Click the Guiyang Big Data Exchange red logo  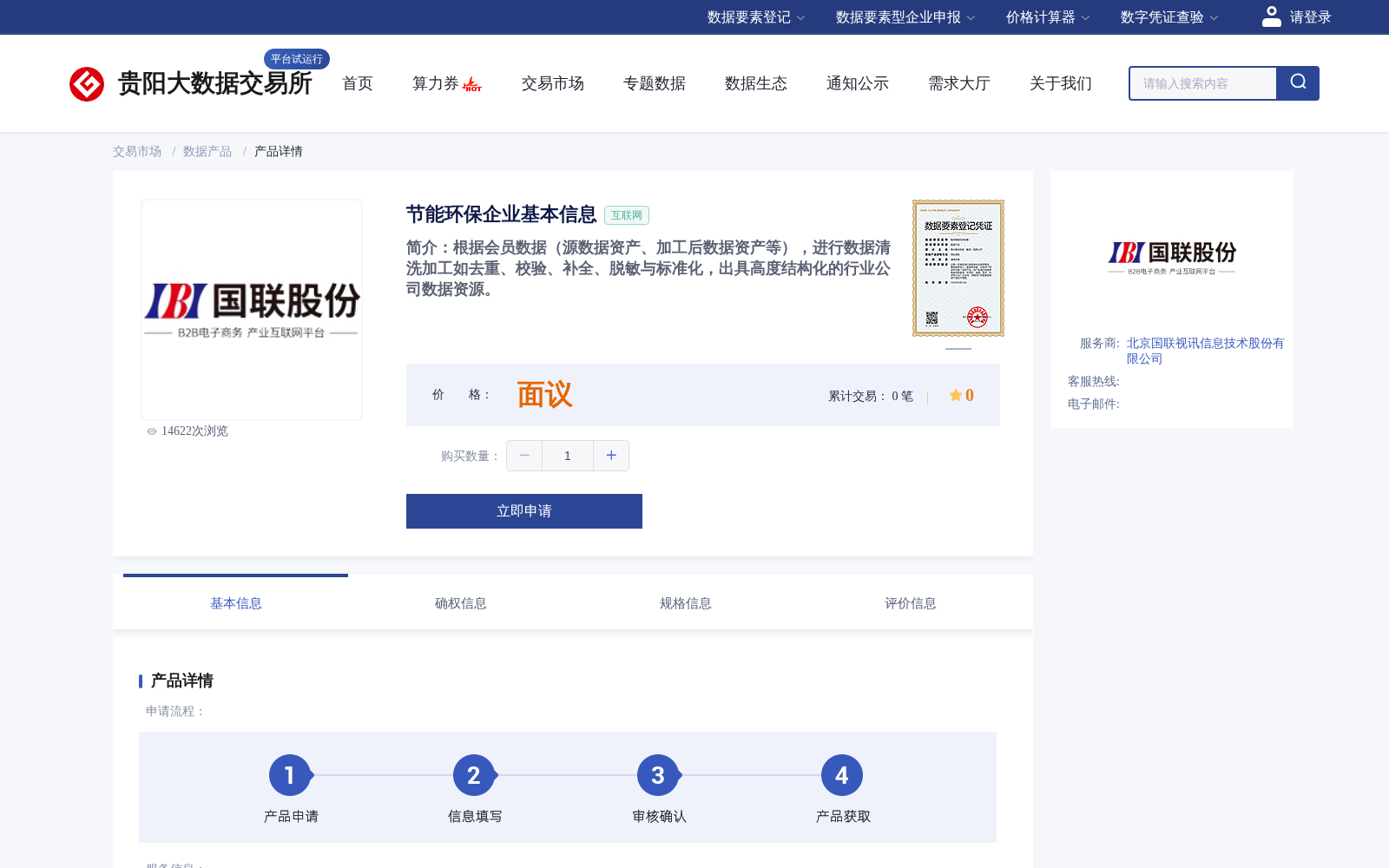tap(87, 84)
